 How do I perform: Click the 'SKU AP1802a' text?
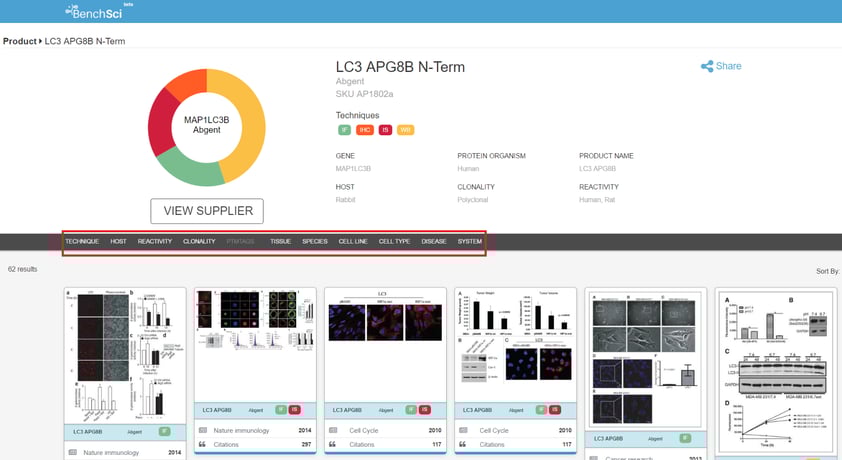(x=364, y=94)
